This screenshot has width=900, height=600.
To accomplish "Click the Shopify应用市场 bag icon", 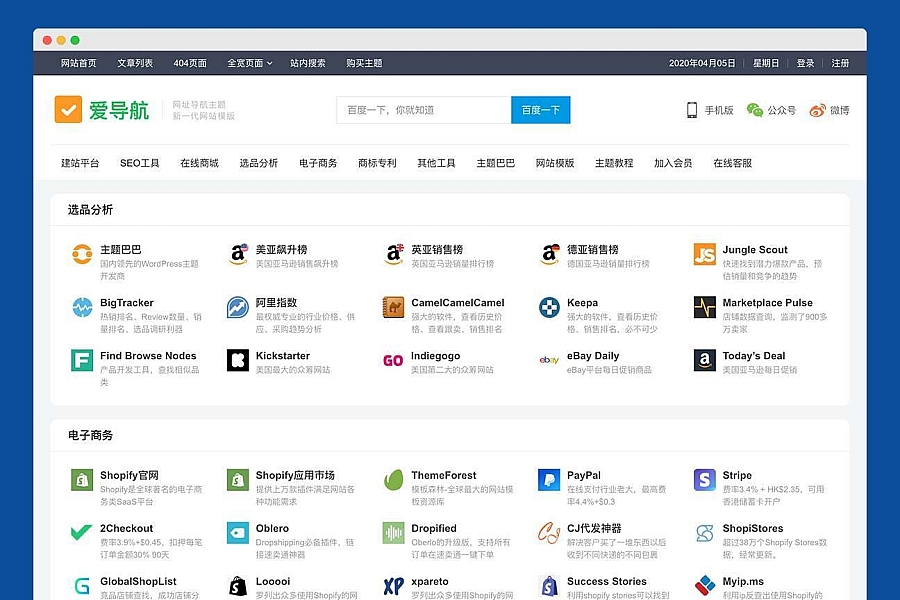I will [238, 480].
